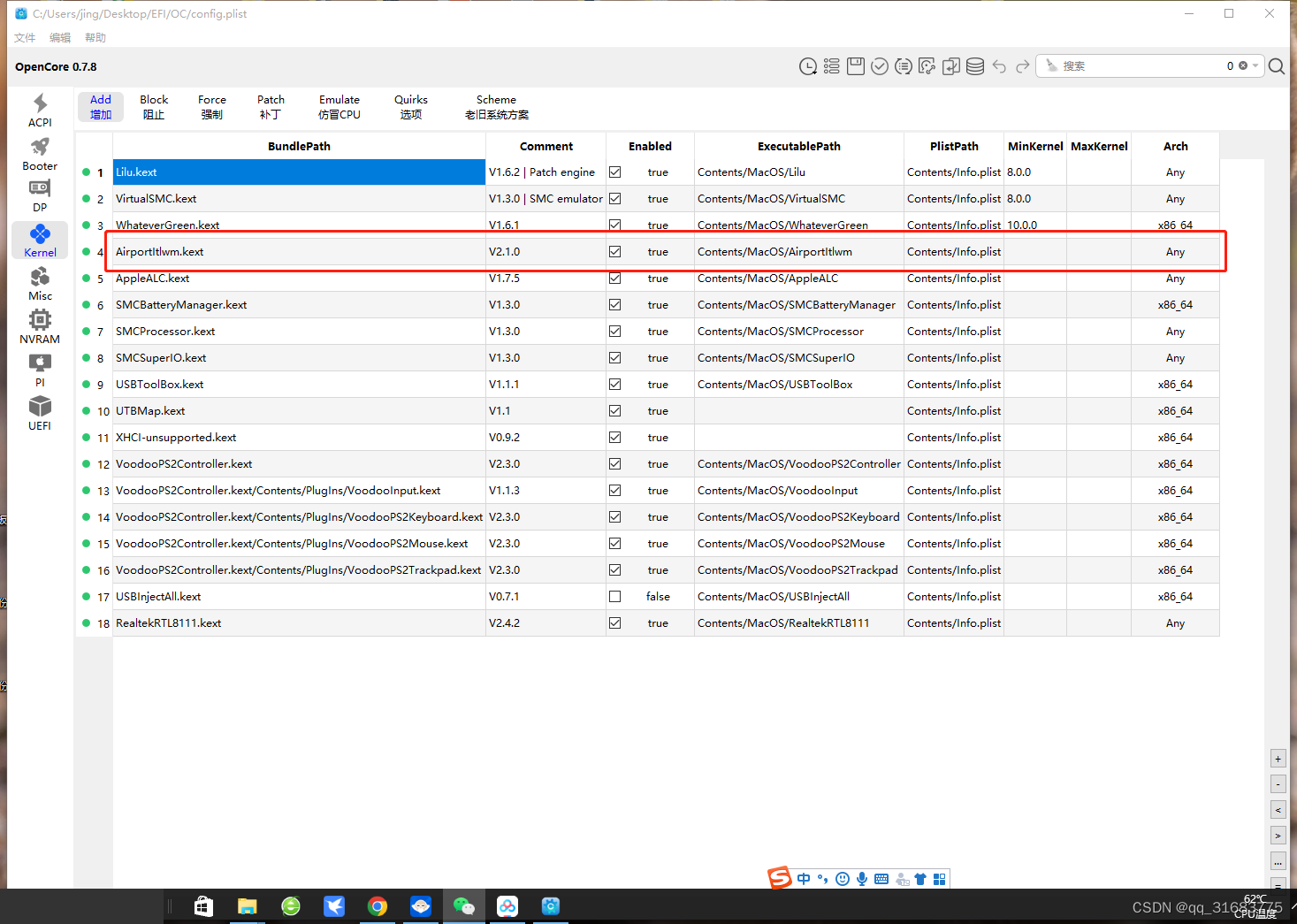Click the import/copy documents toolbar icon
This screenshot has width=1297, height=924.
[x=951, y=66]
